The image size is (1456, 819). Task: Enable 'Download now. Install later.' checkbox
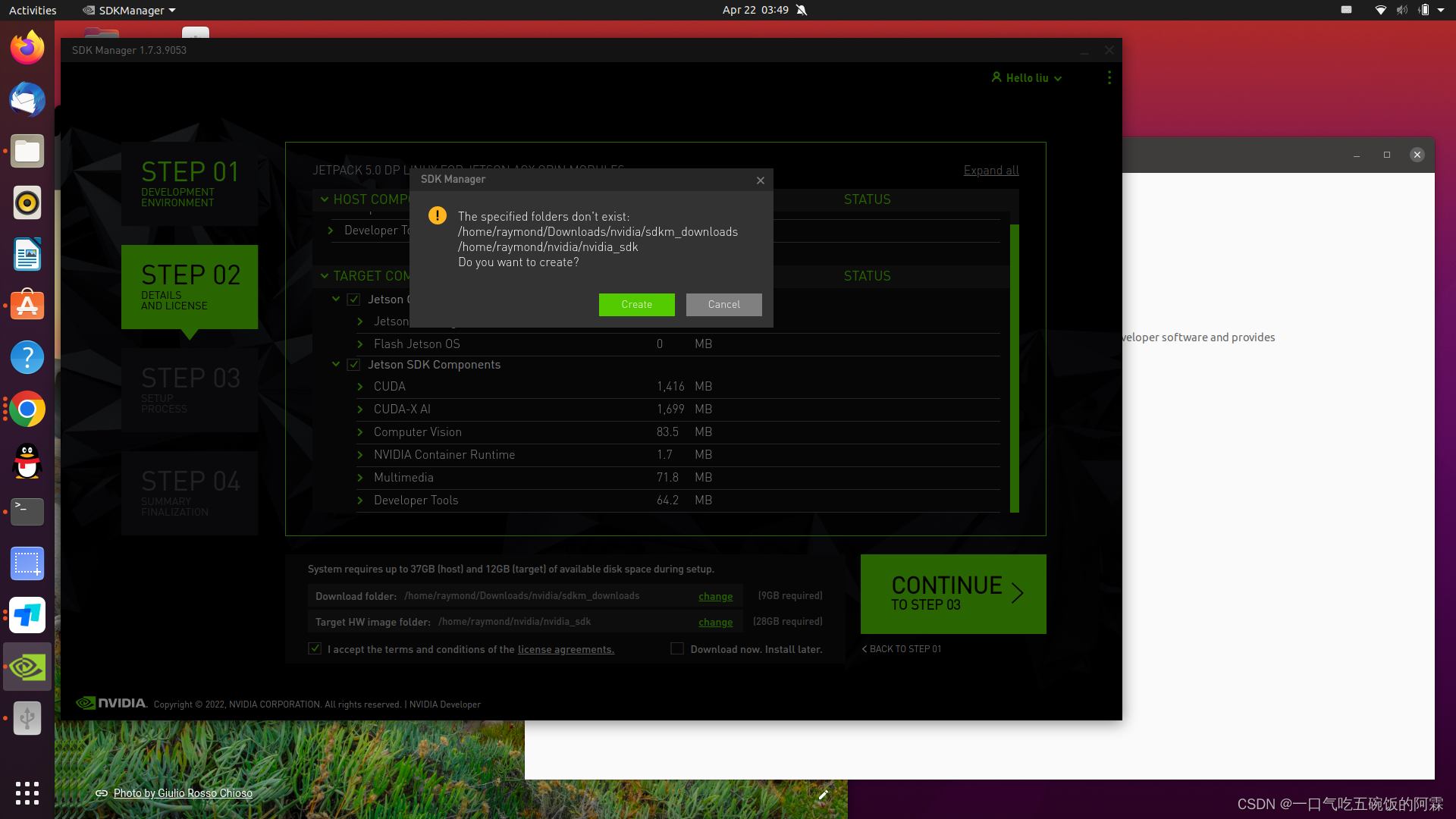click(x=677, y=648)
